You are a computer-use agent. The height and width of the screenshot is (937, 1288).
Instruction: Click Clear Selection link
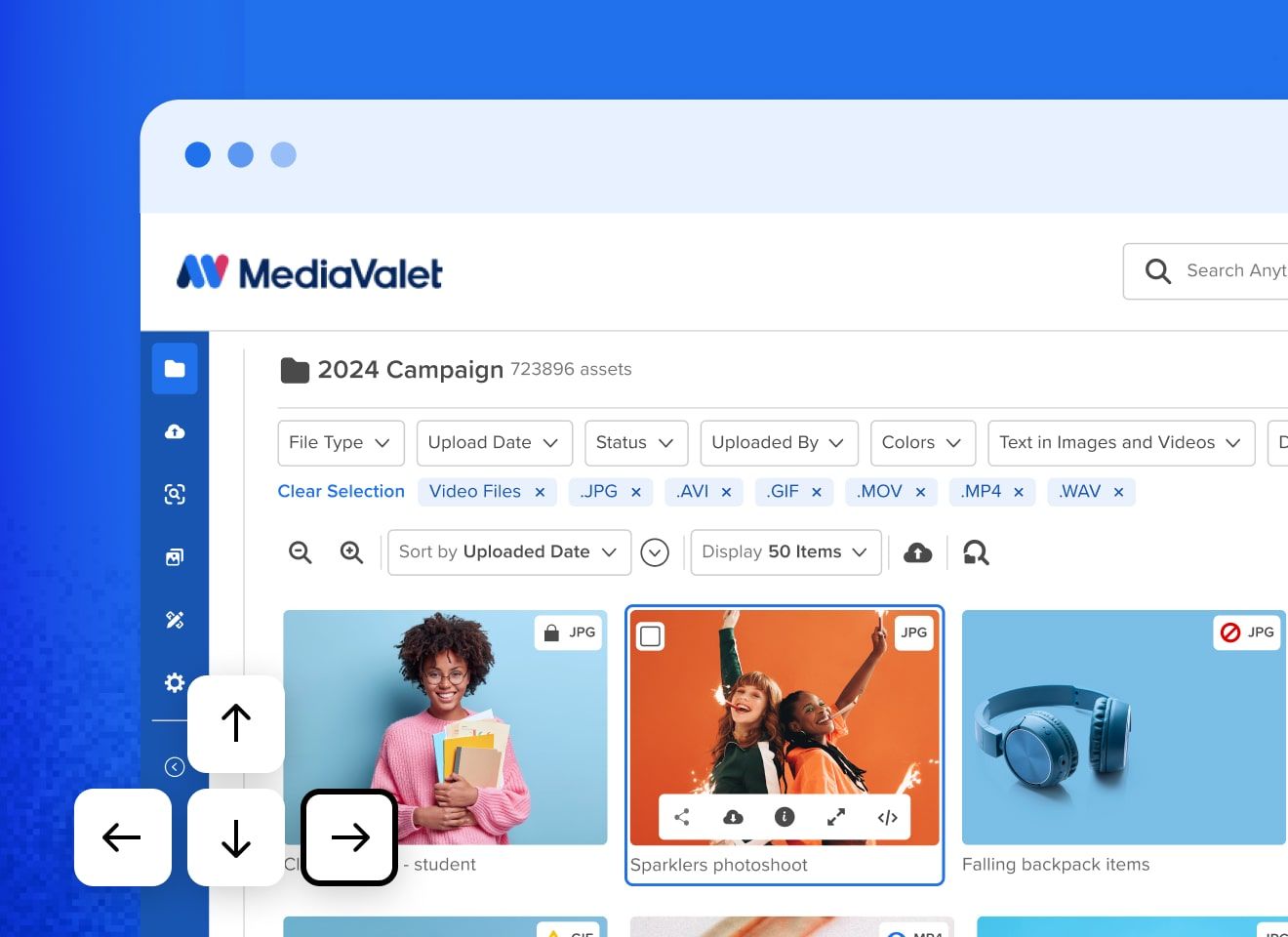coord(342,491)
